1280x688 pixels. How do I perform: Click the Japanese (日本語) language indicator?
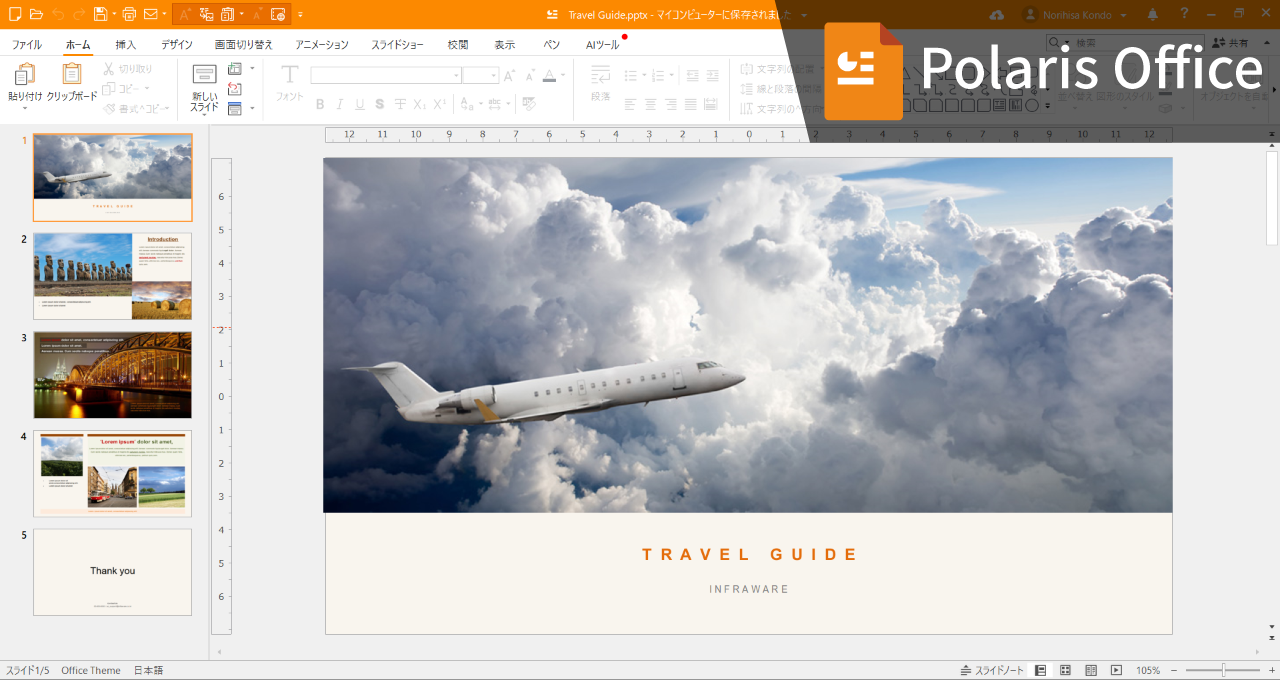(148, 670)
